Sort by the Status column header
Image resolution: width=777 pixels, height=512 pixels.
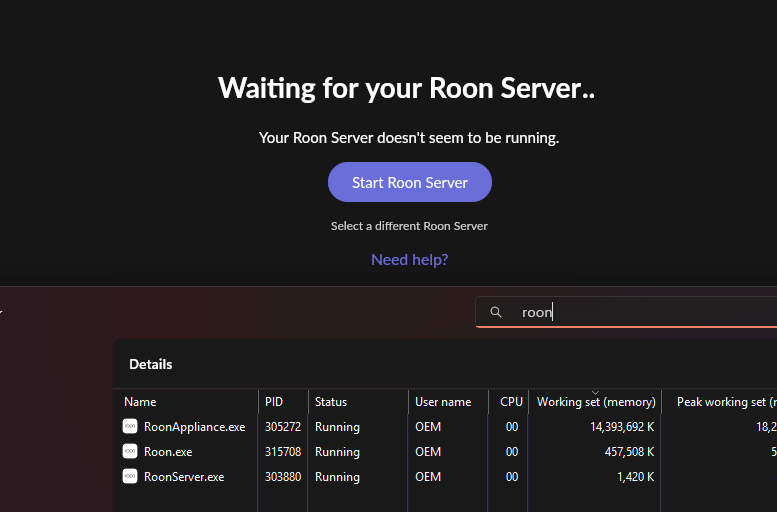click(331, 402)
